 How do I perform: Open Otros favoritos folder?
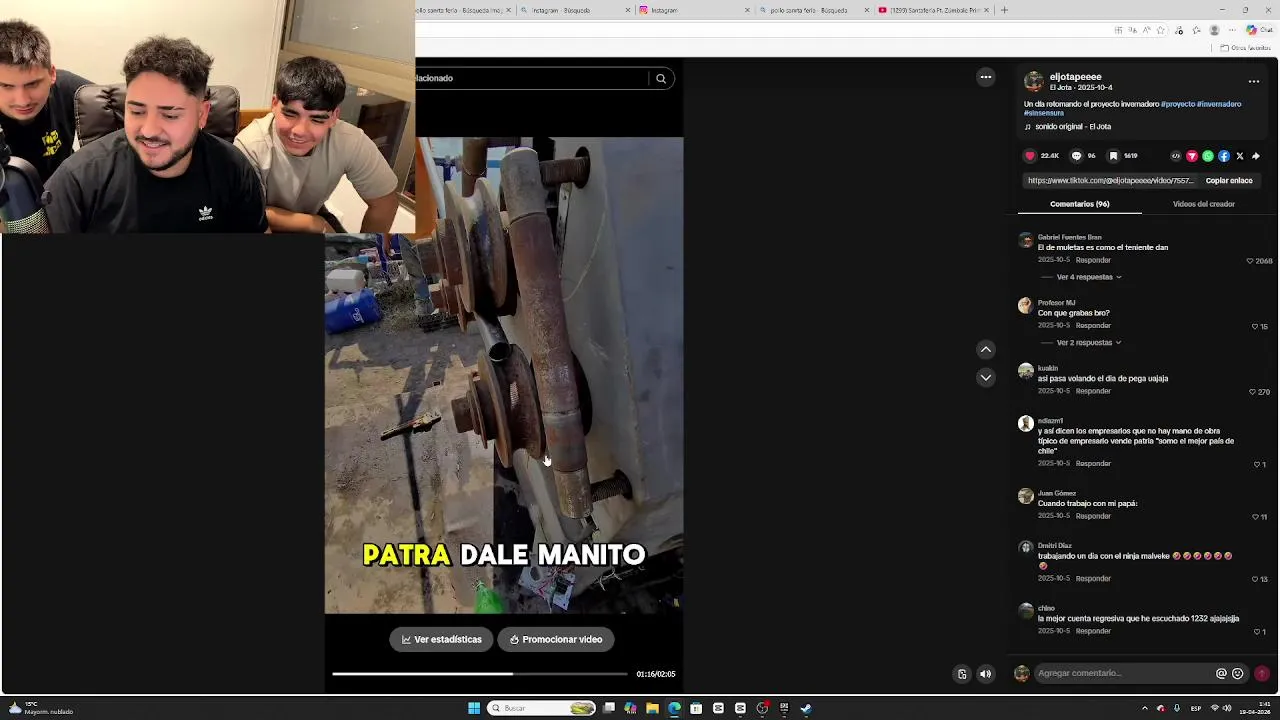[1245, 48]
